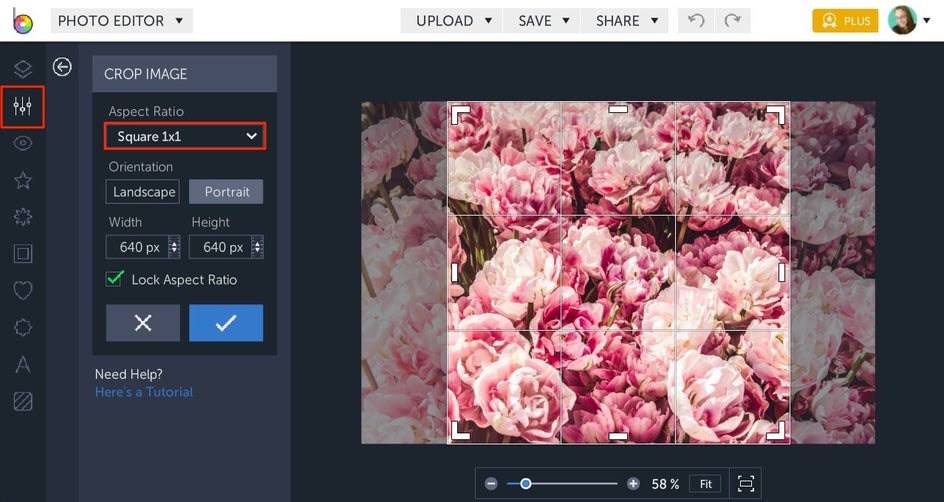Open the Frames tool icon
The width and height of the screenshot is (944, 502).
click(23, 254)
